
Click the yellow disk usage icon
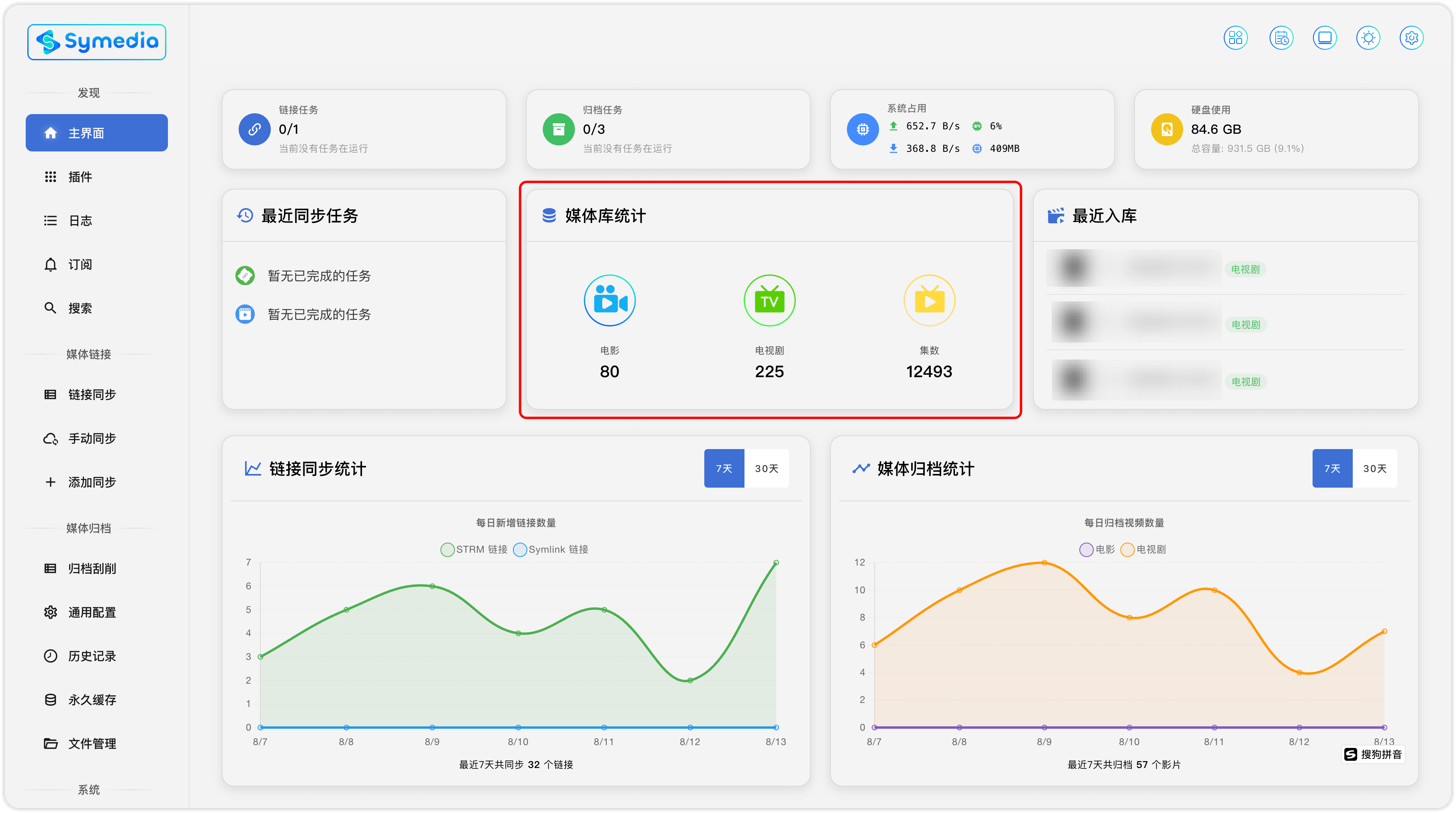pos(1167,129)
